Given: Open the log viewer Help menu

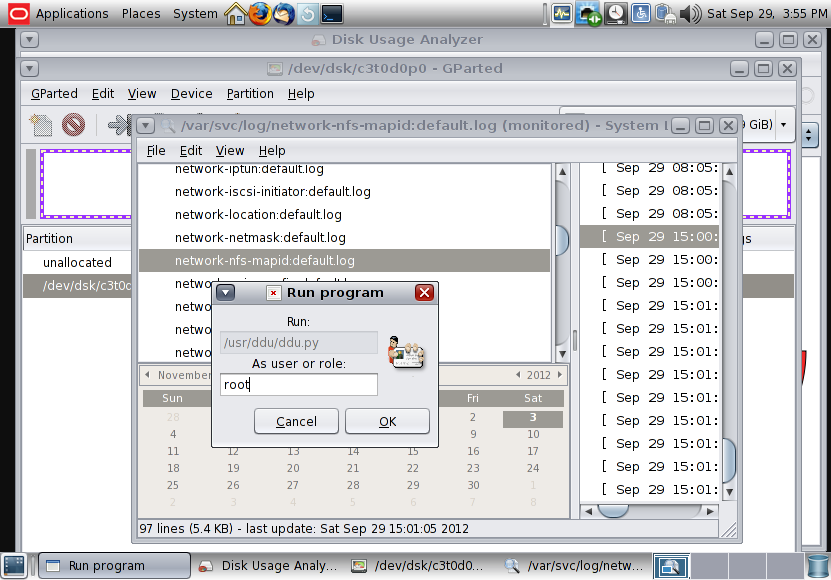Looking at the screenshot, I should [x=272, y=151].
